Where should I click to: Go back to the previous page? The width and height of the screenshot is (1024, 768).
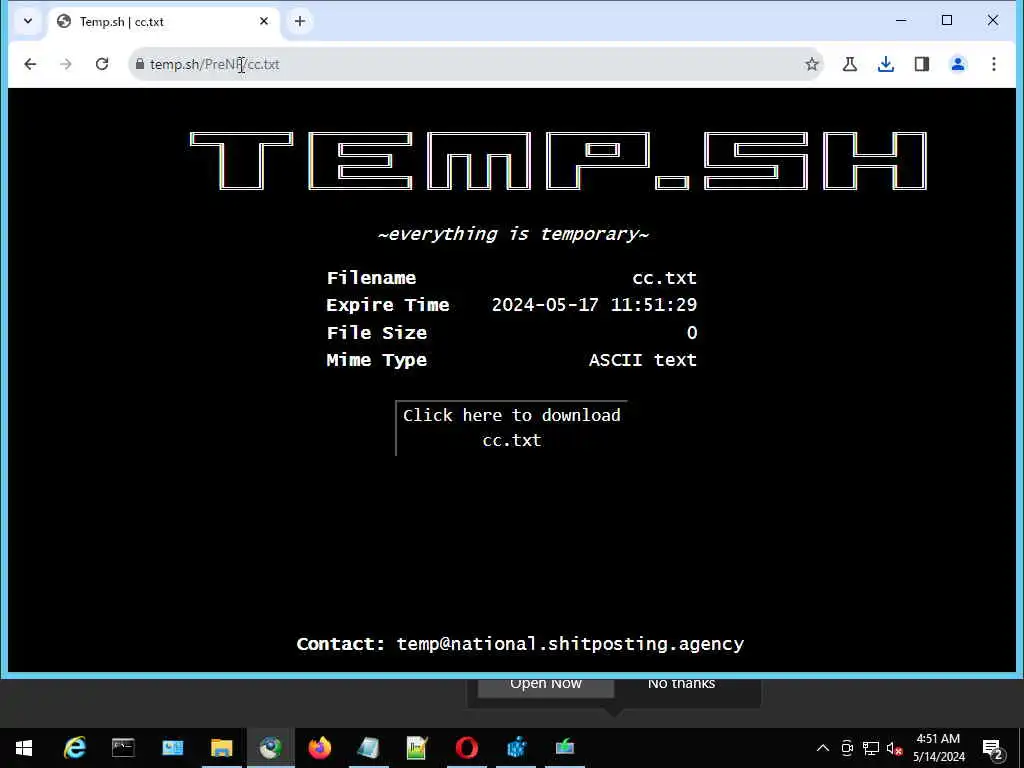click(30, 64)
